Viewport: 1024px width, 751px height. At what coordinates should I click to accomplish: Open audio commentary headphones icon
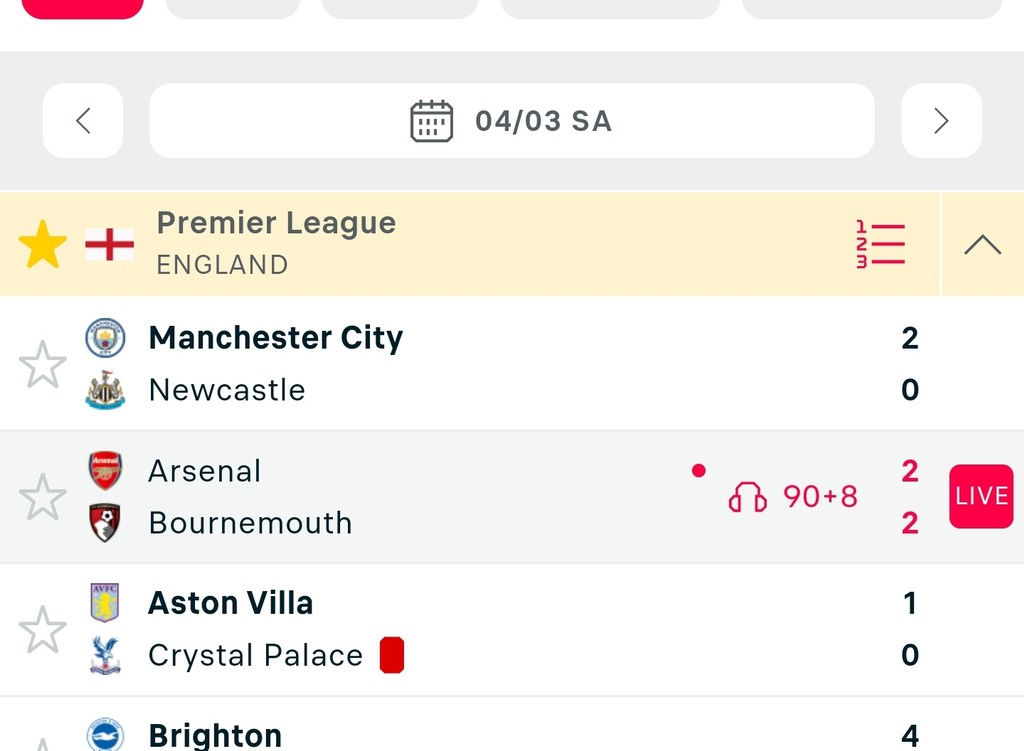[x=747, y=497]
